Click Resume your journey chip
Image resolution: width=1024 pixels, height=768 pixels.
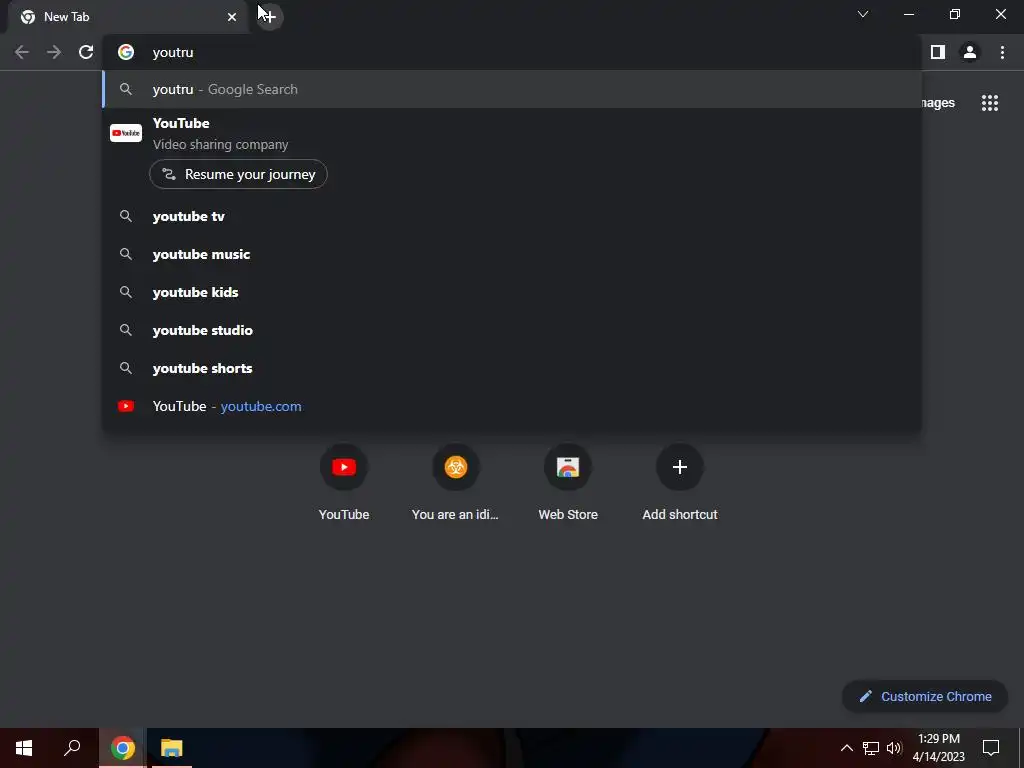pos(238,174)
